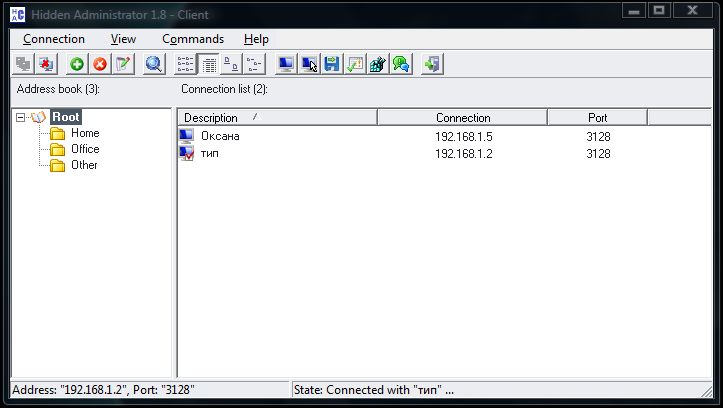The height and width of the screenshot is (408, 723).
Task: Open the registry cube icon
Action: (378, 64)
